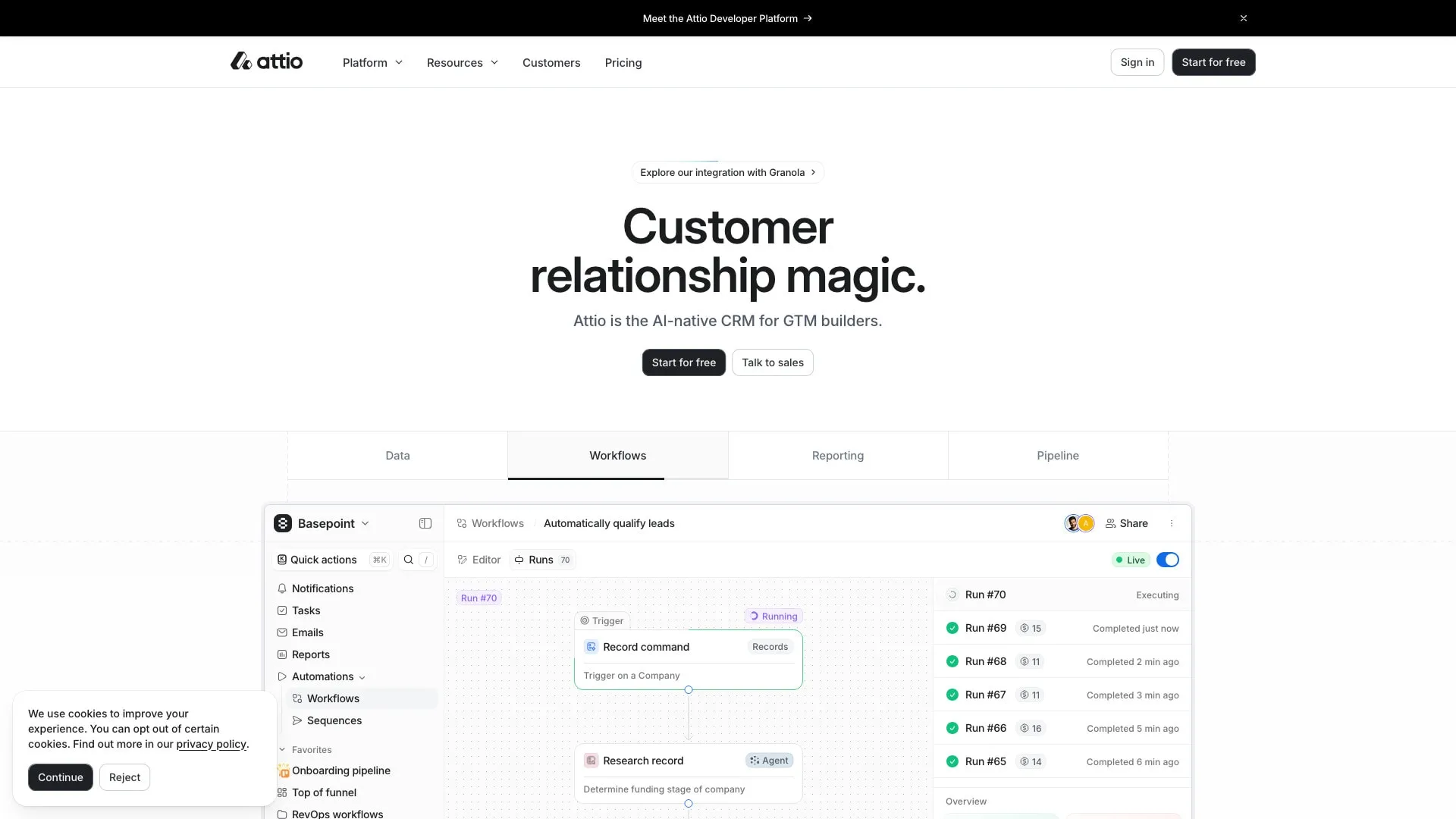The width and height of the screenshot is (1456, 819).
Task: Click the collaborator avatars
Action: click(x=1080, y=523)
